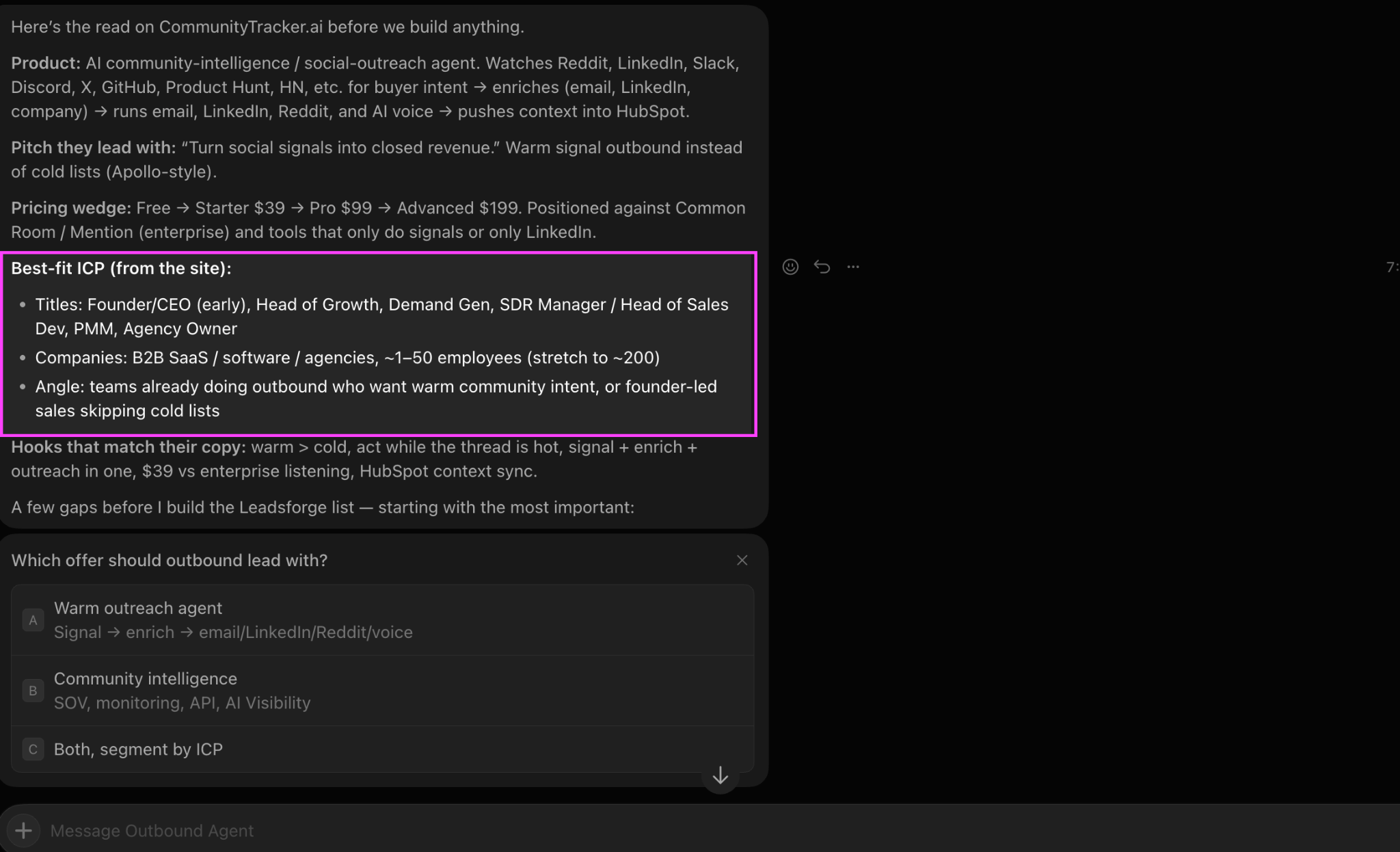Viewport: 1400px width, 852px height.
Task: Choose option A, Warm outreach agent
Action: click(x=383, y=620)
